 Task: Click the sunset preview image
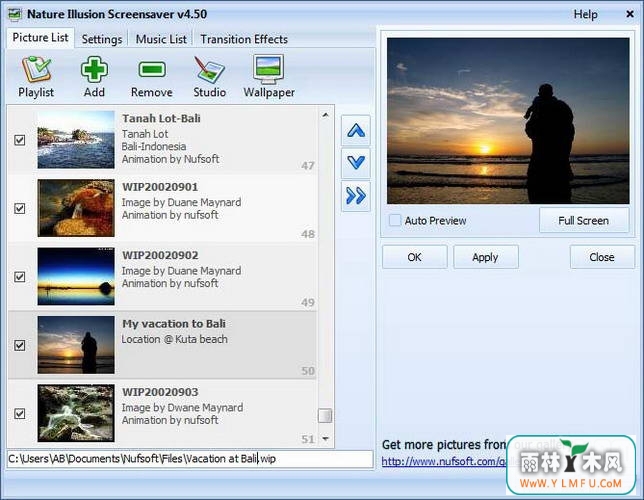(508, 121)
